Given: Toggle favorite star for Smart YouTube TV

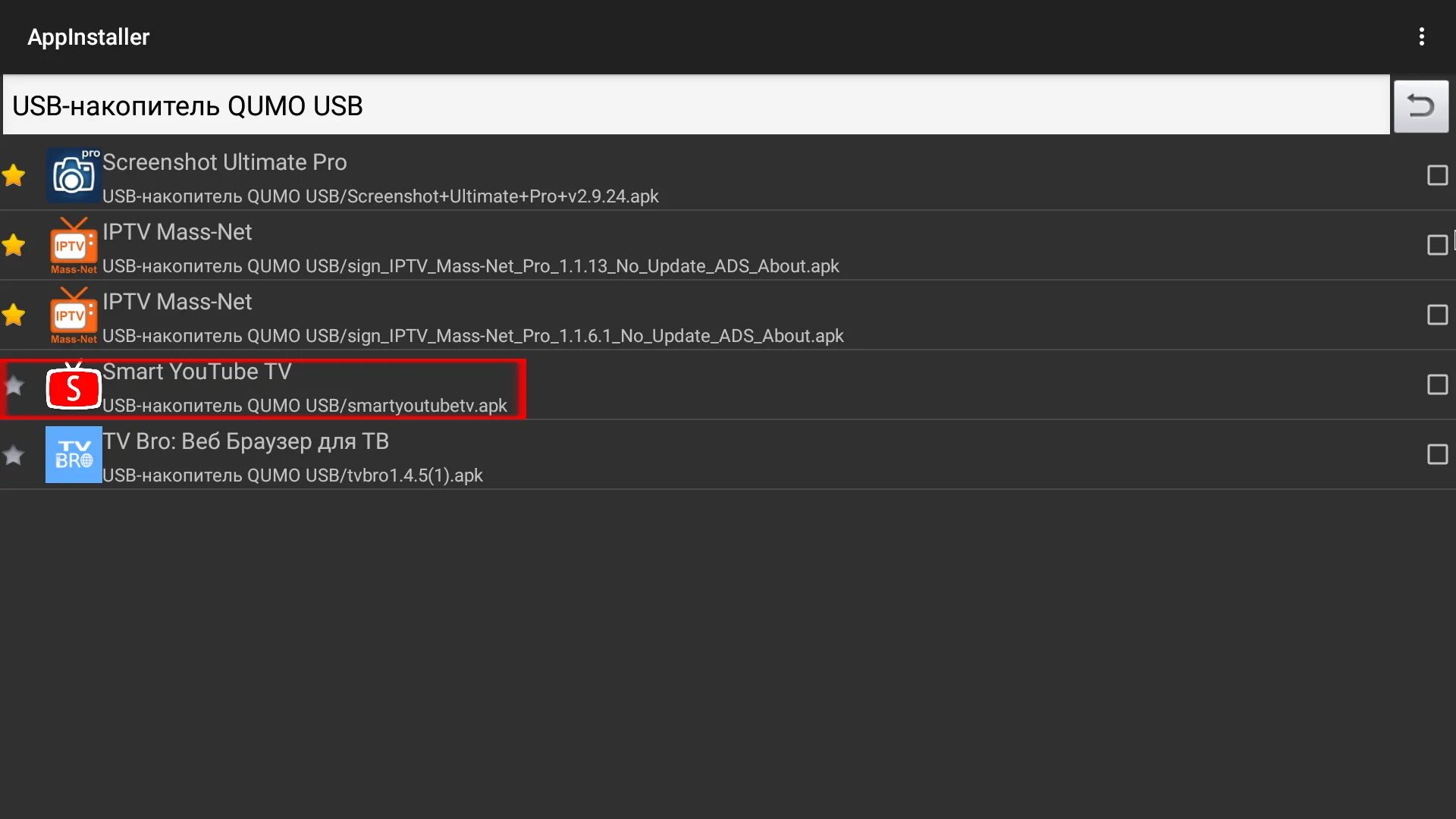Looking at the screenshot, I should (14, 385).
